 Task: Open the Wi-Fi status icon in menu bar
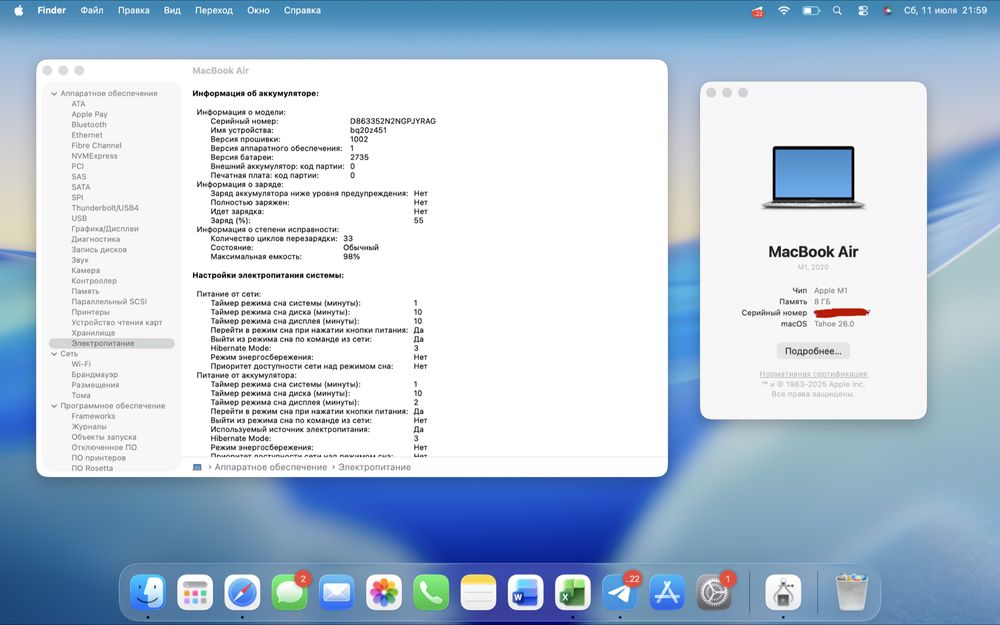coord(784,10)
